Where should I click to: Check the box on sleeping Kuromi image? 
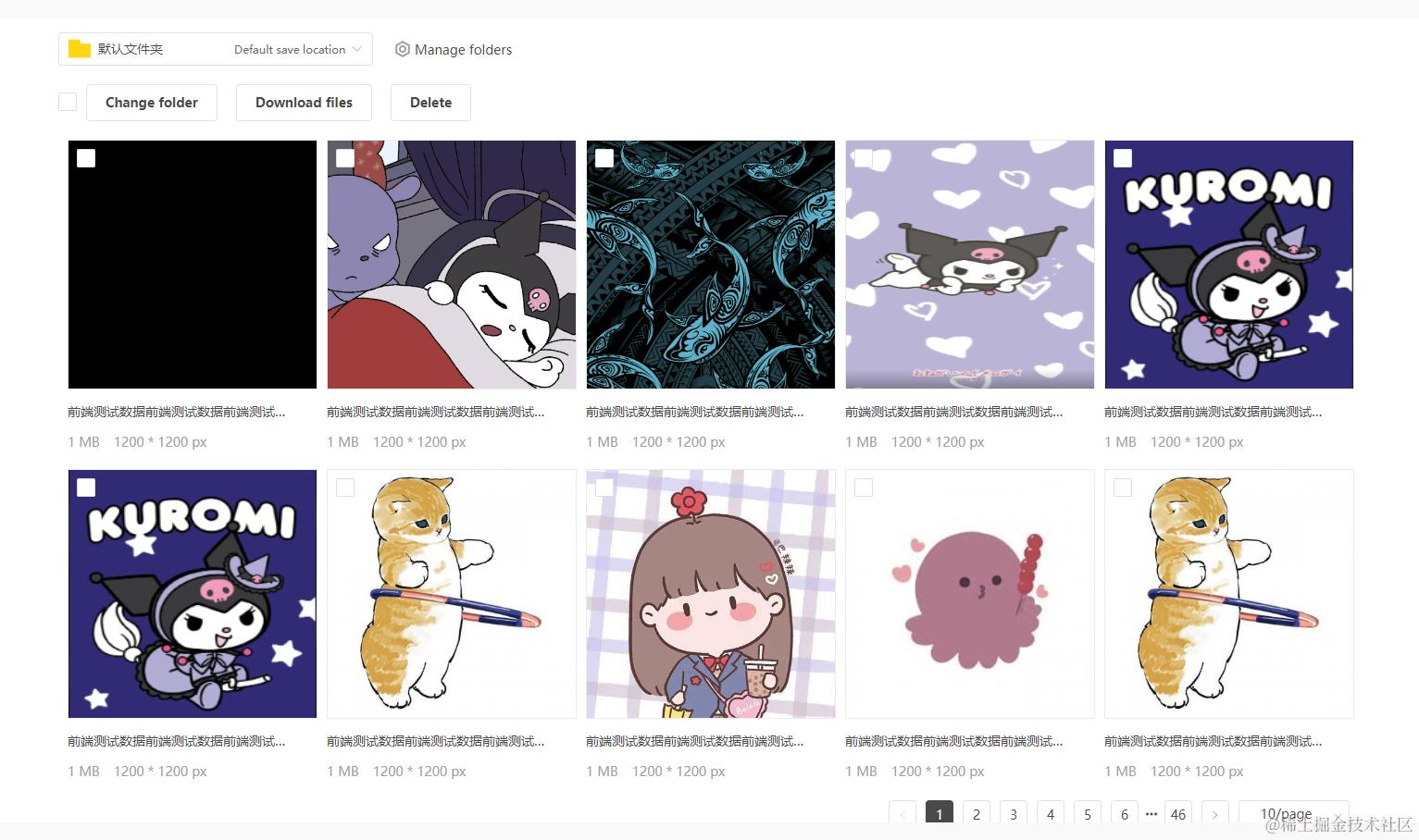[345, 158]
